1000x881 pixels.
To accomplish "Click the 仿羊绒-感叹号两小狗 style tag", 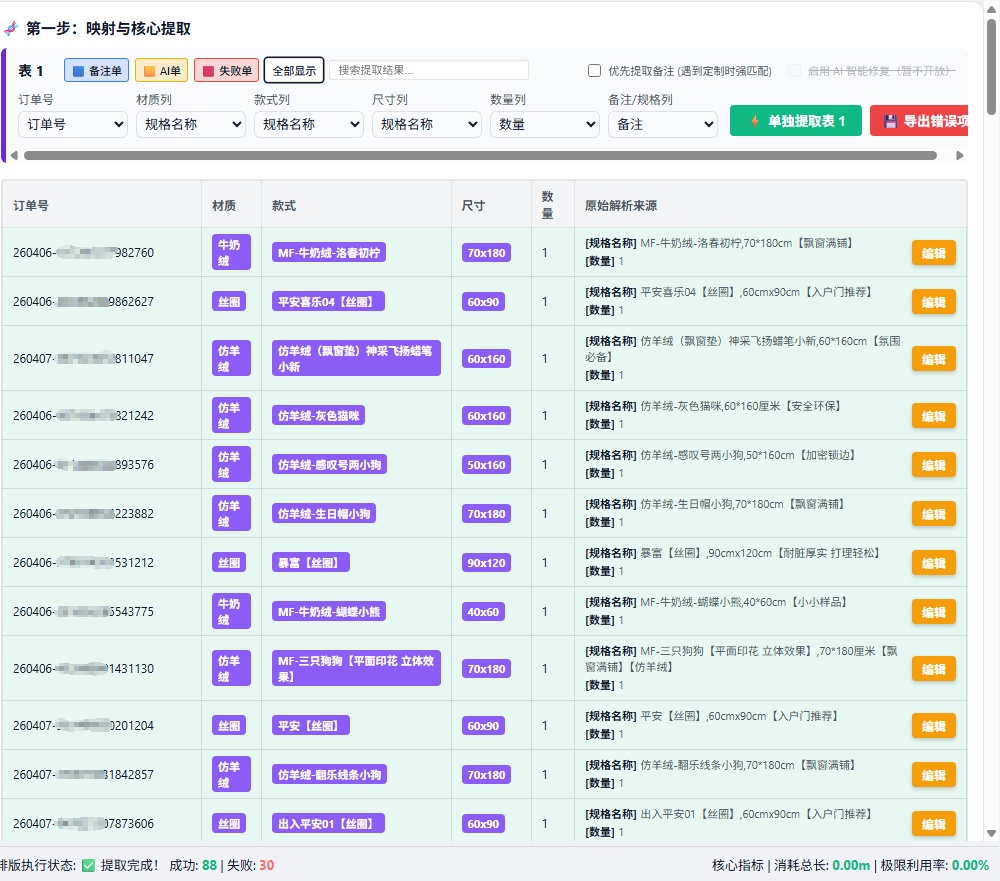I will [x=329, y=465].
